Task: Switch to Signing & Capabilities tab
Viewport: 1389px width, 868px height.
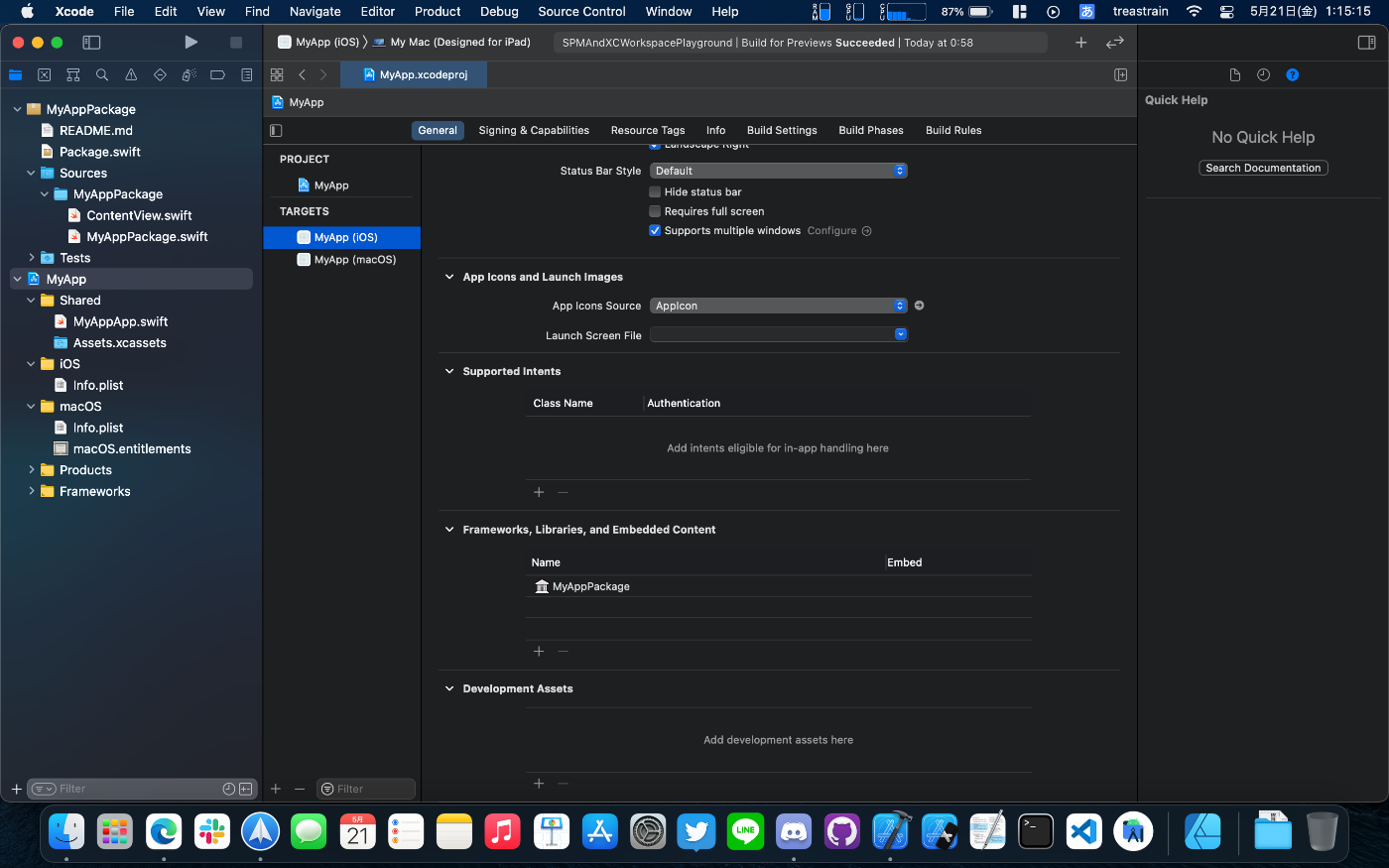Action: (534, 131)
